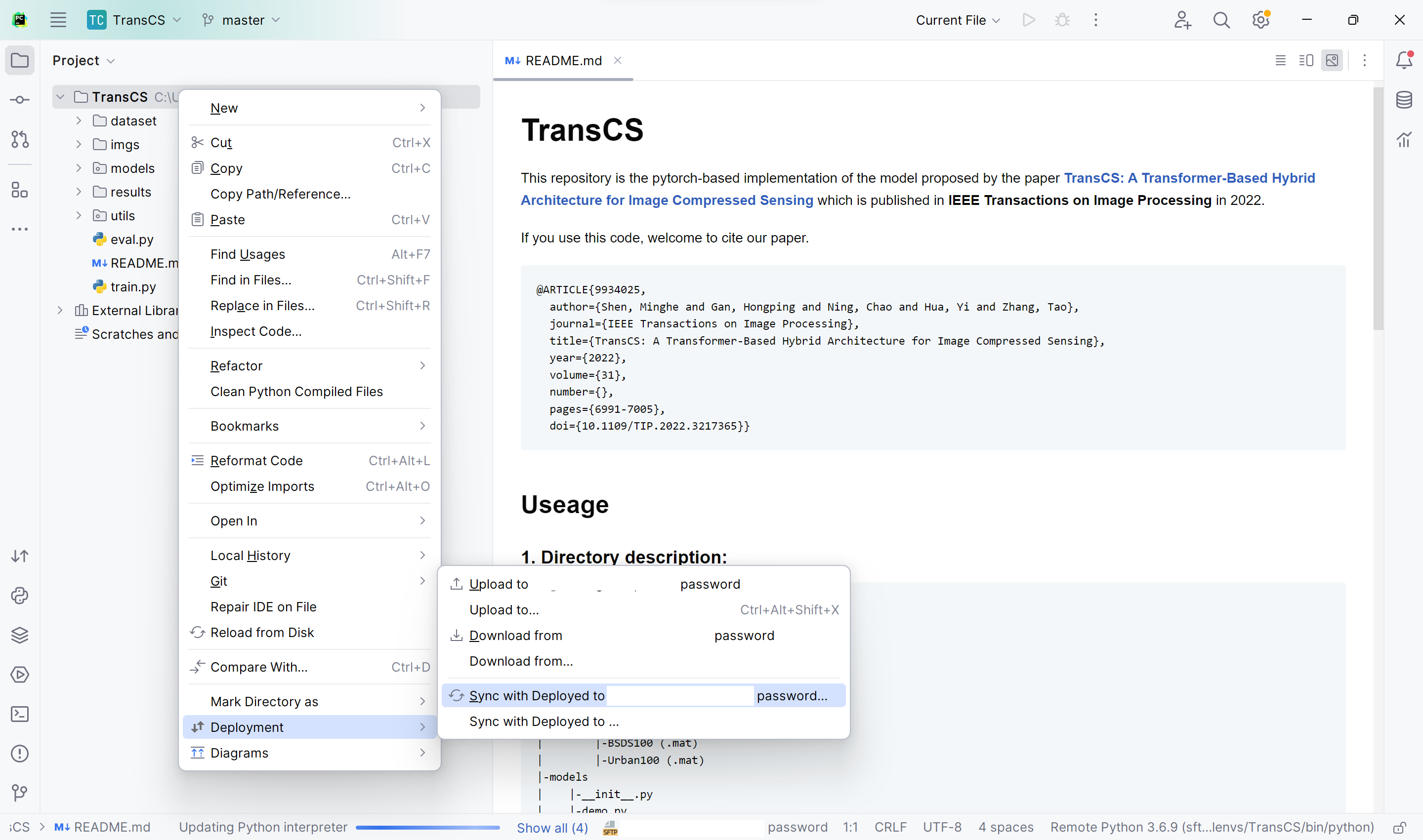Collapse the TransCS root folder
The width and height of the screenshot is (1423, 840).
click(x=60, y=97)
